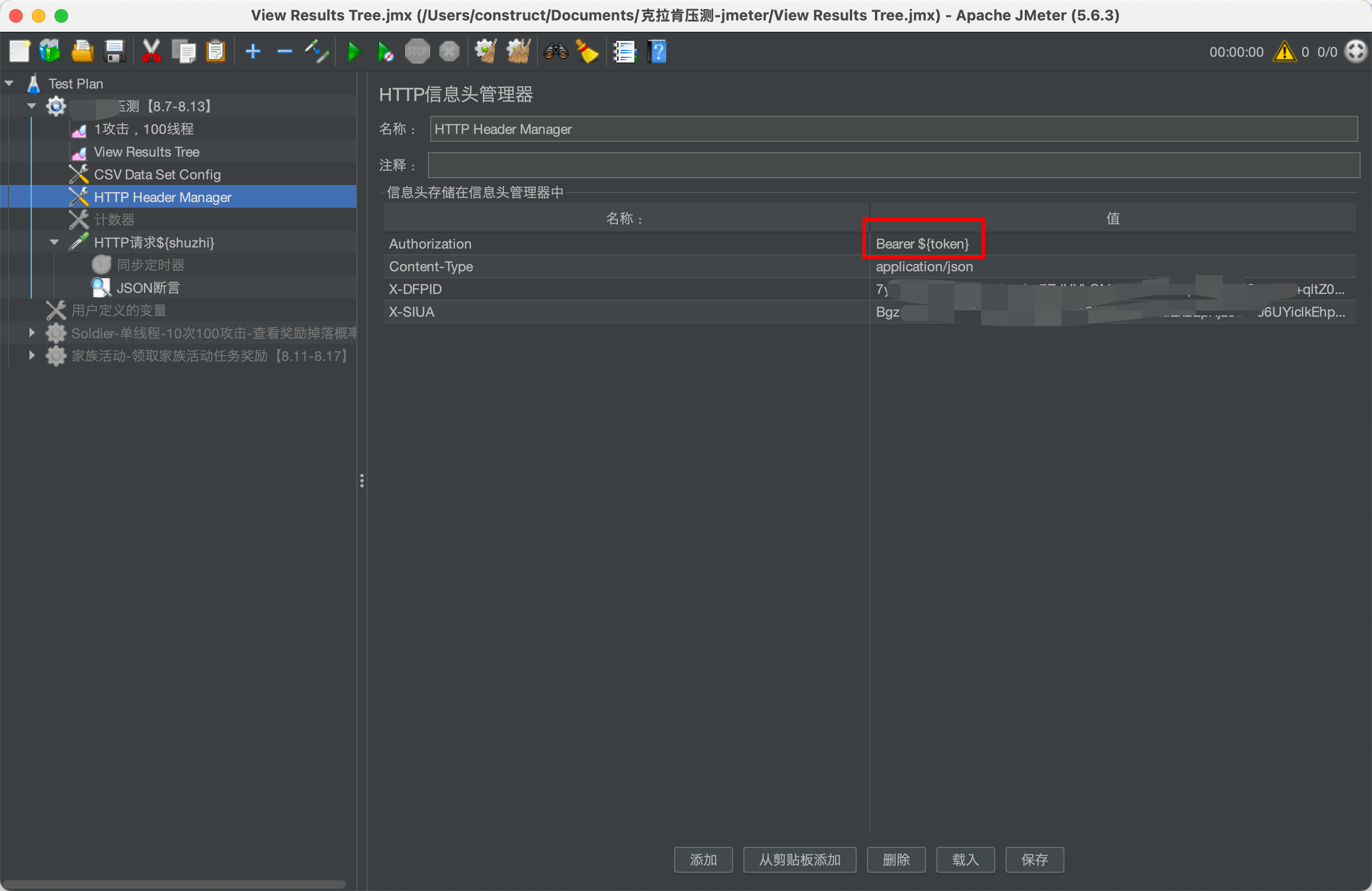Viewport: 1372px width, 891px height.
Task: Select 用户定义的变量 element
Action: click(x=119, y=310)
